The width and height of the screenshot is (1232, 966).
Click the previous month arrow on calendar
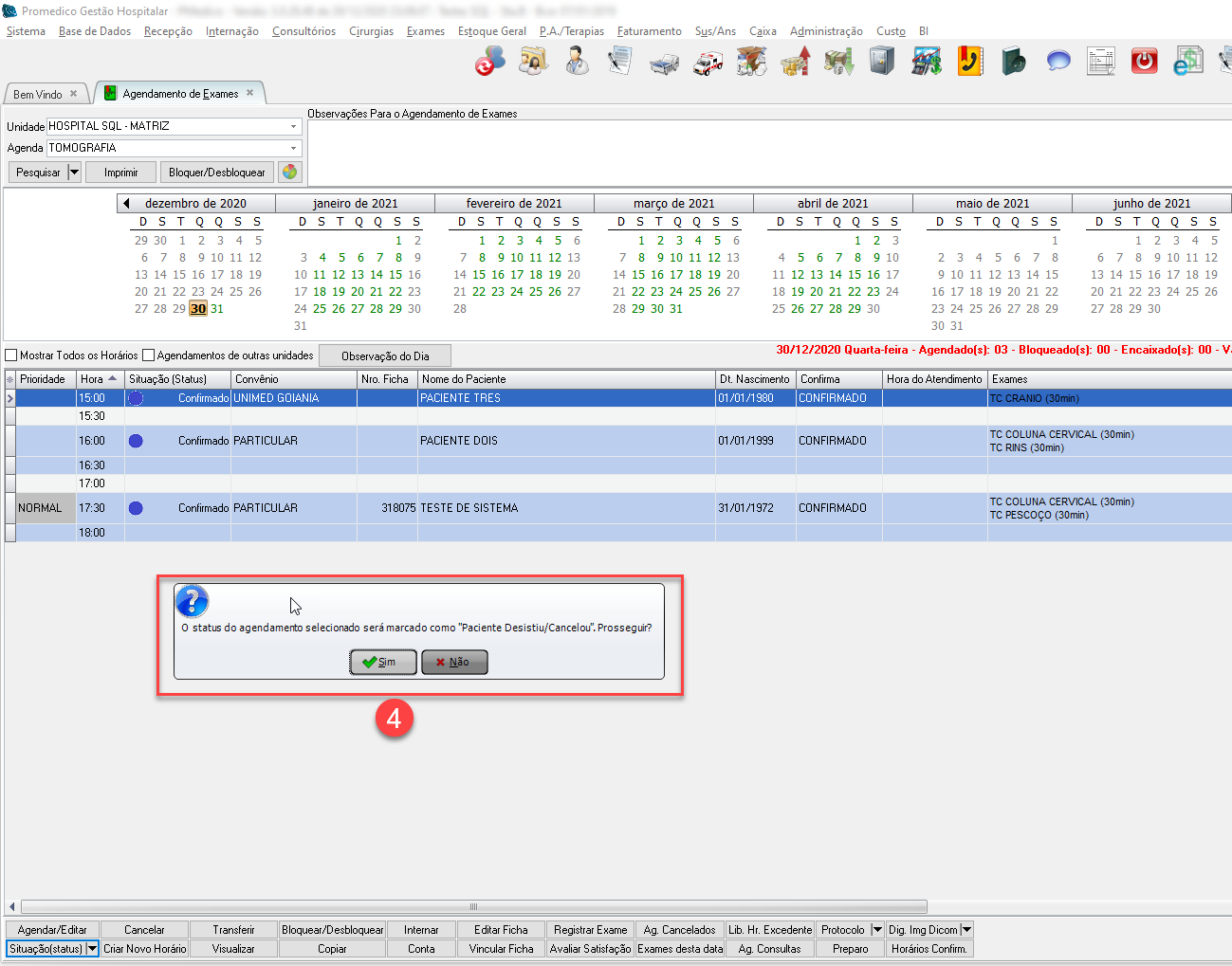(126, 203)
